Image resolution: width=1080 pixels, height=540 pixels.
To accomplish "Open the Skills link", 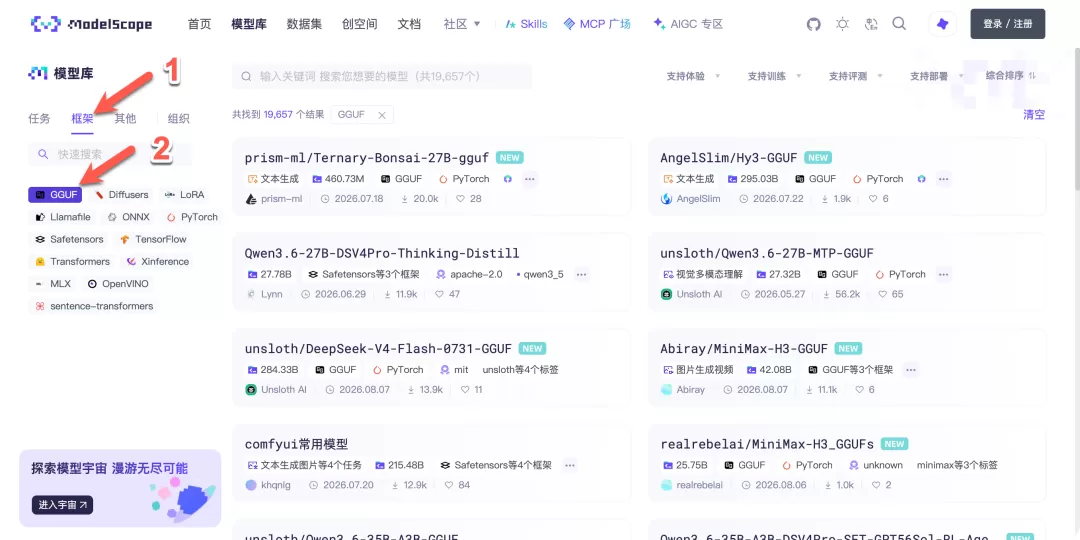I will click(x=526, y=24).
